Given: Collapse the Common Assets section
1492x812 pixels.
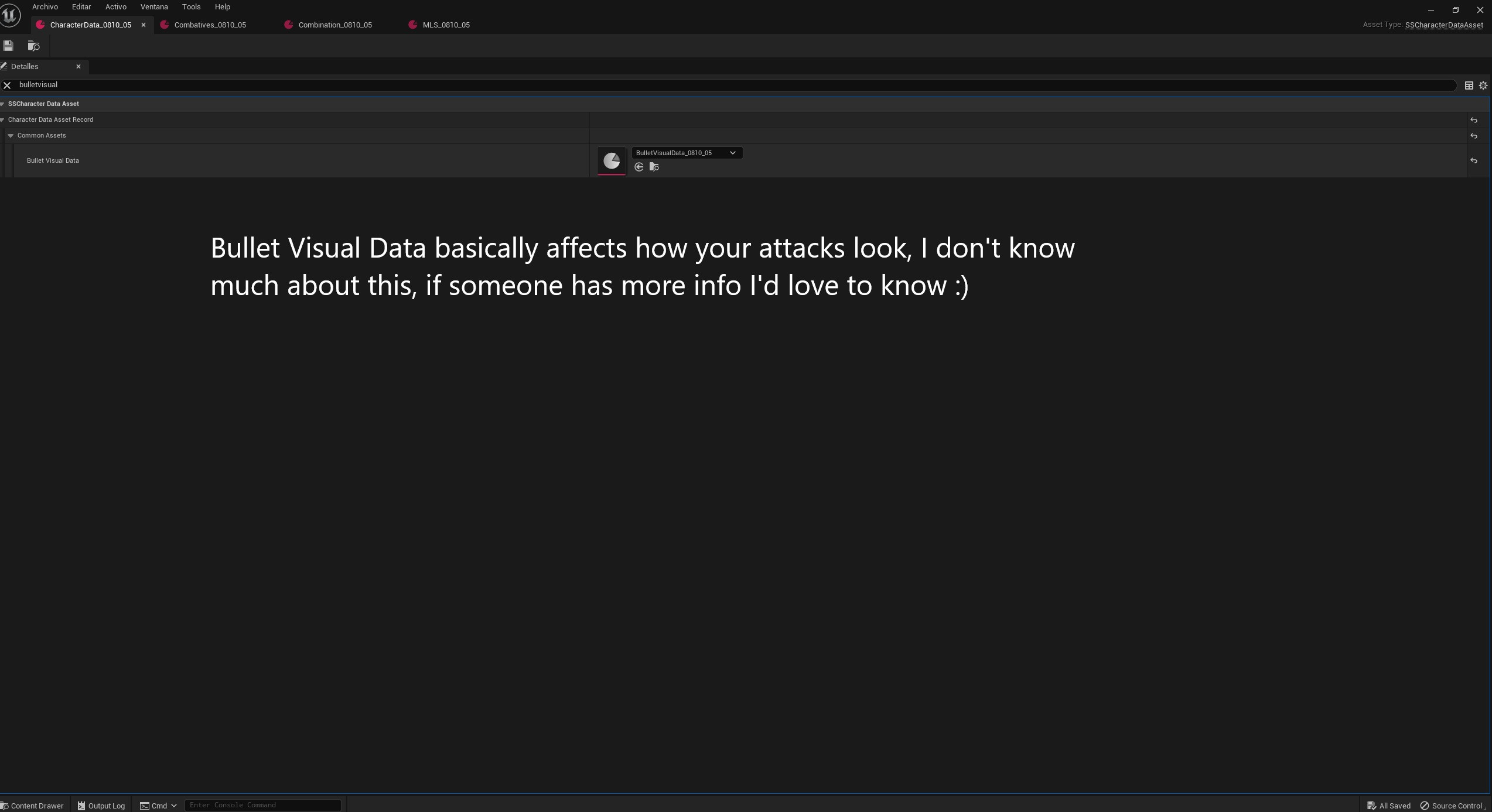Looking at the screenshot, I should tap(11, 136).
